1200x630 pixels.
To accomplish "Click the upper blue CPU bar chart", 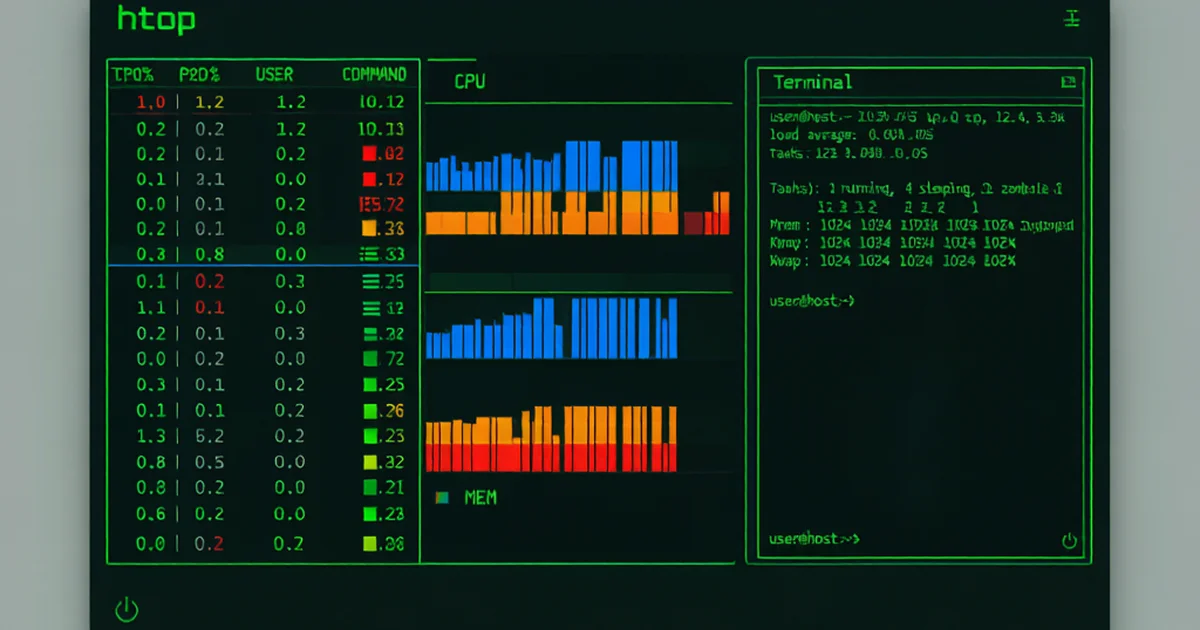I will 552,166.
